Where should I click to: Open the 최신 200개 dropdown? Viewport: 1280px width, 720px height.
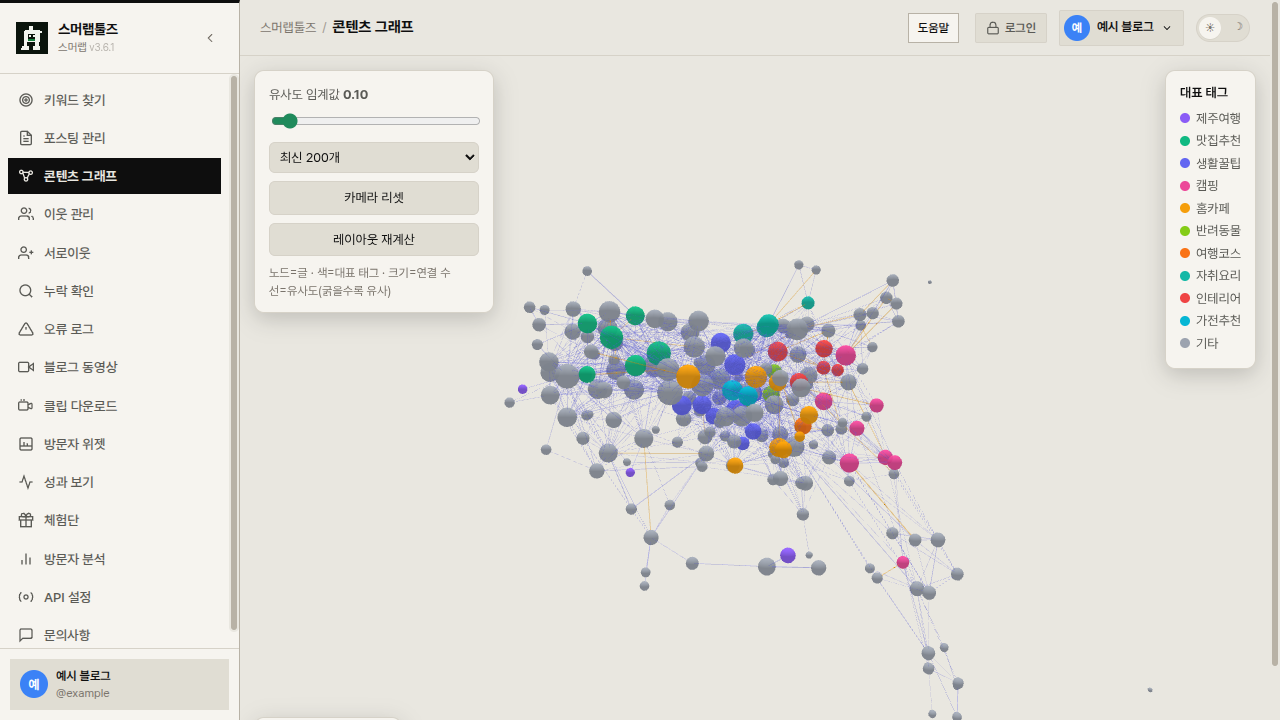[374, 157]
